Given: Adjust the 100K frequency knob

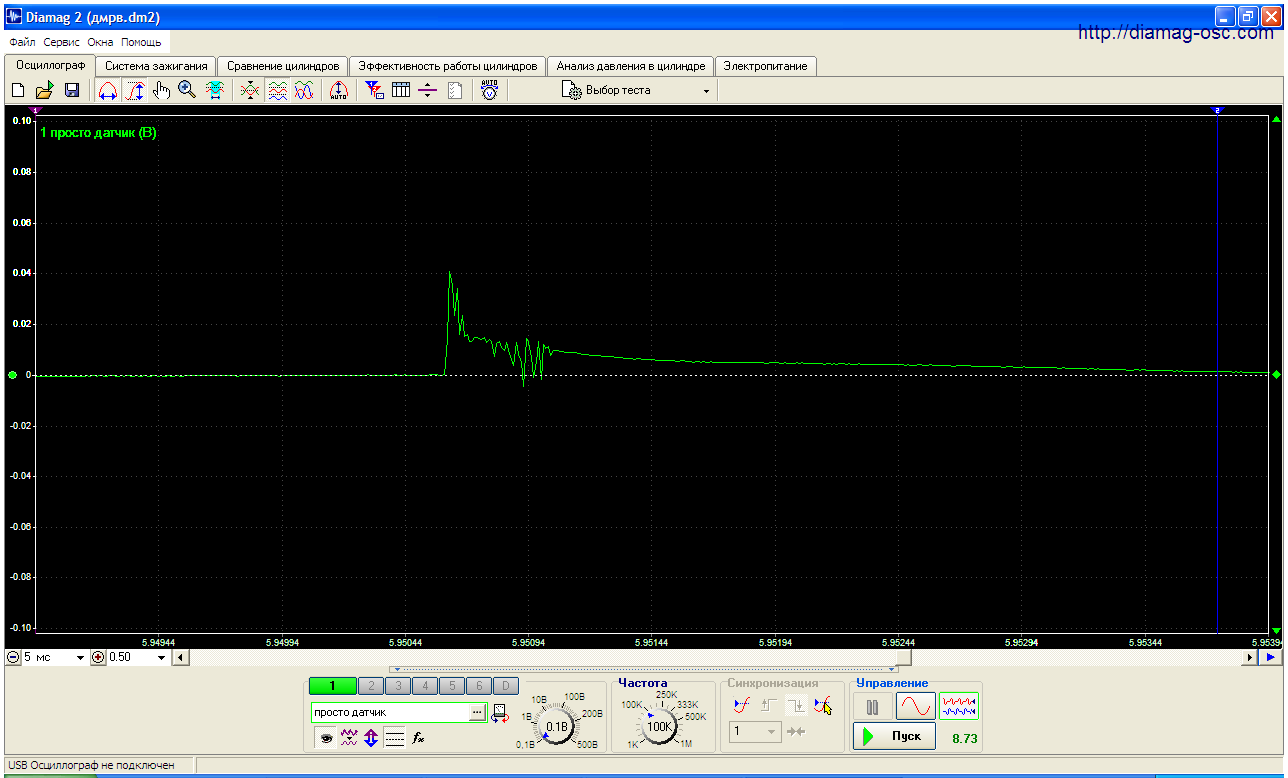Looking at the screenshot, I should pos(659,726).
